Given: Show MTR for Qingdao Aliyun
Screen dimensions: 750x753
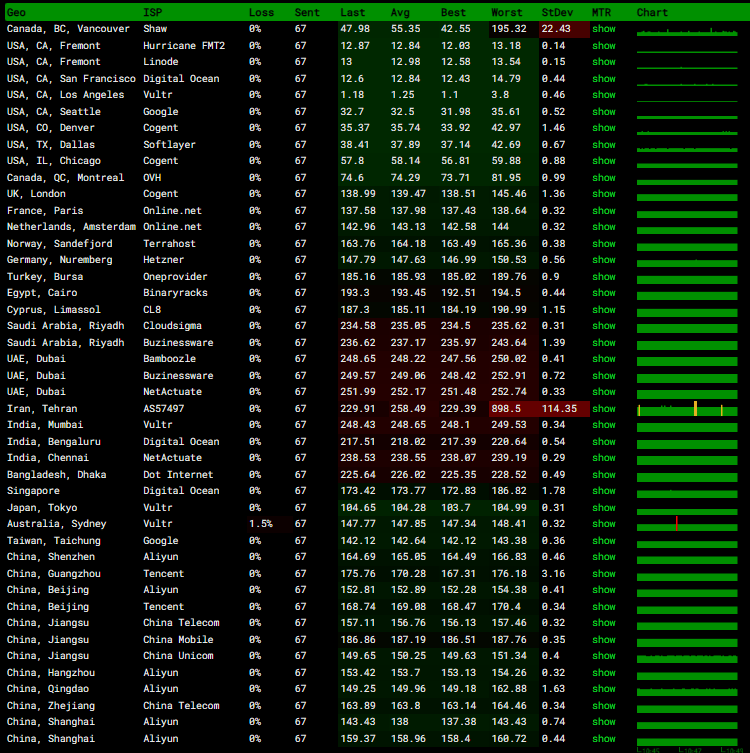Looking at the screenshot, I should (x=604, y=689).
